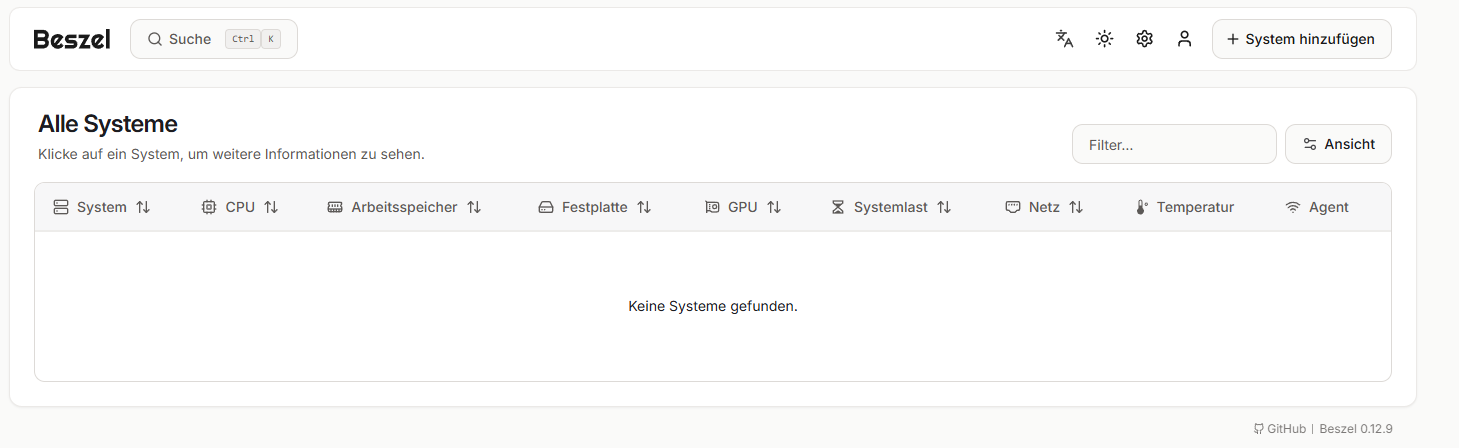Click the Temperatur column thermometer icon
The image size is (1459, 448).
coord(1142,207)
